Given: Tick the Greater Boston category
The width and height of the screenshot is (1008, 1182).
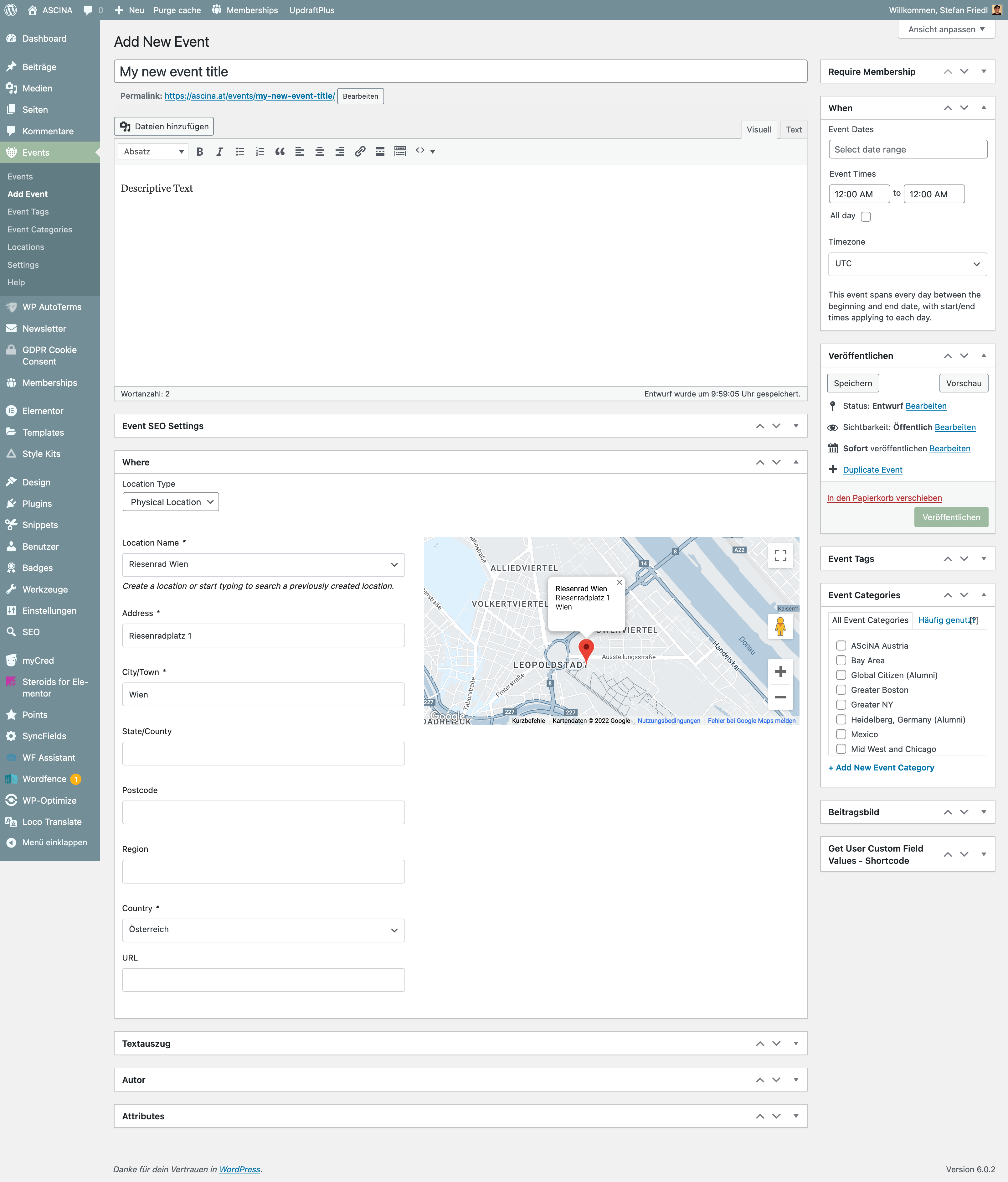Looking at the screenshot, I should coord(841,690).
